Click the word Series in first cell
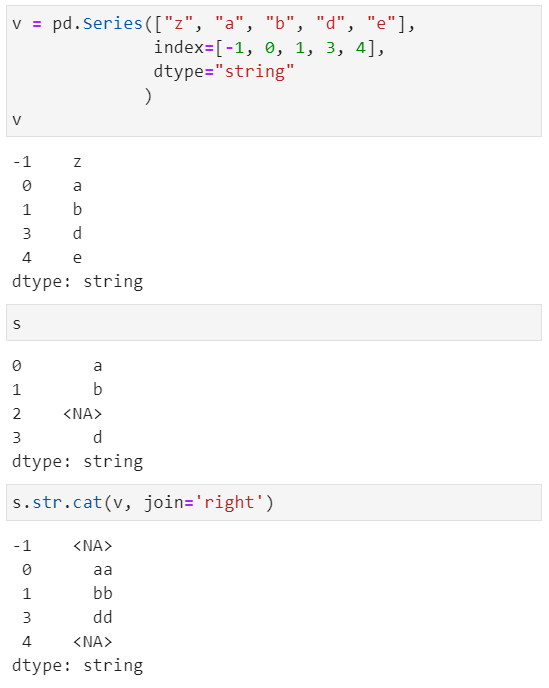Image resolution: width=549 pixels, height=688 pixels. tap(113, 24)
